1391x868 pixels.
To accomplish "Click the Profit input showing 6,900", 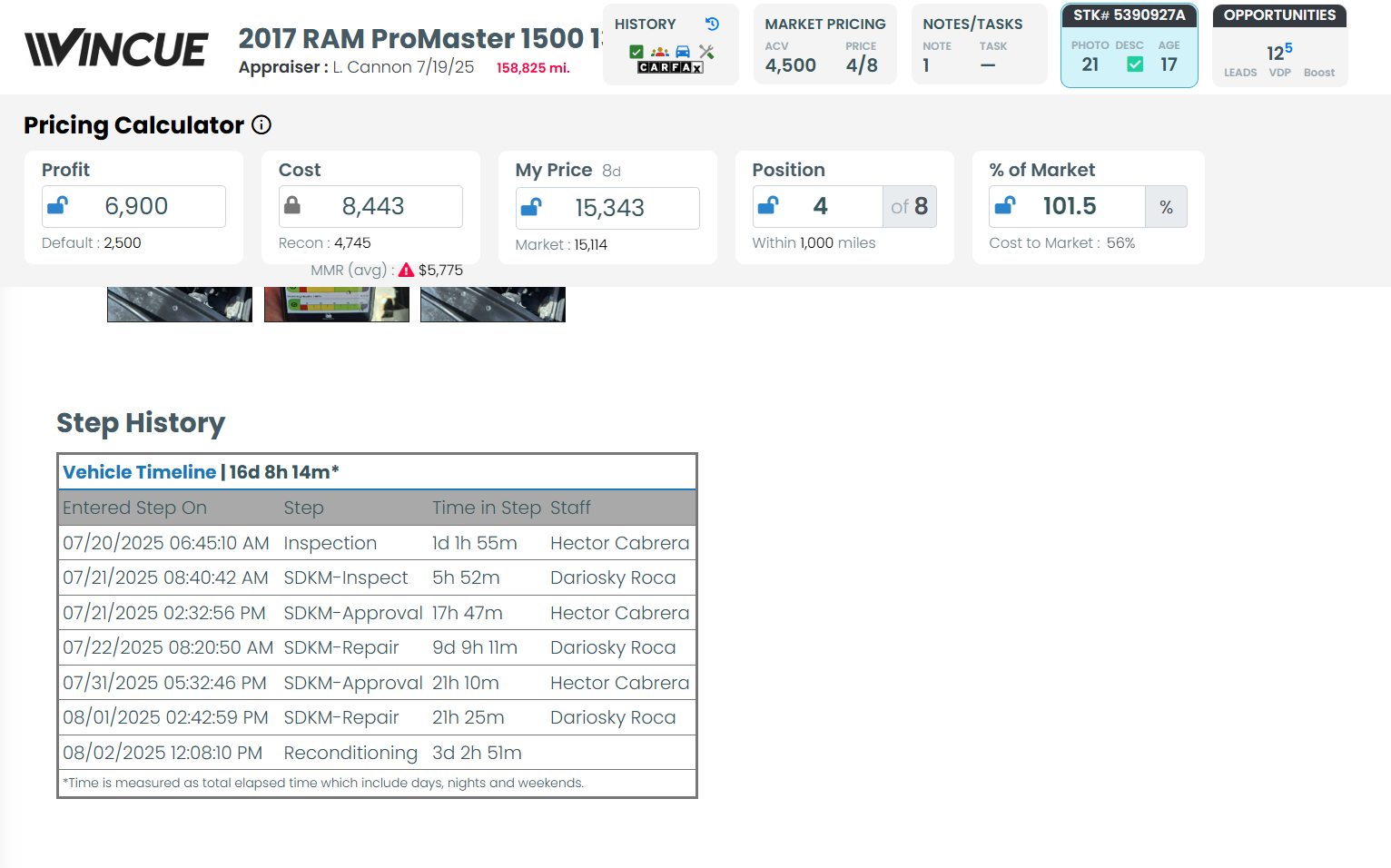I will (134, 206).
